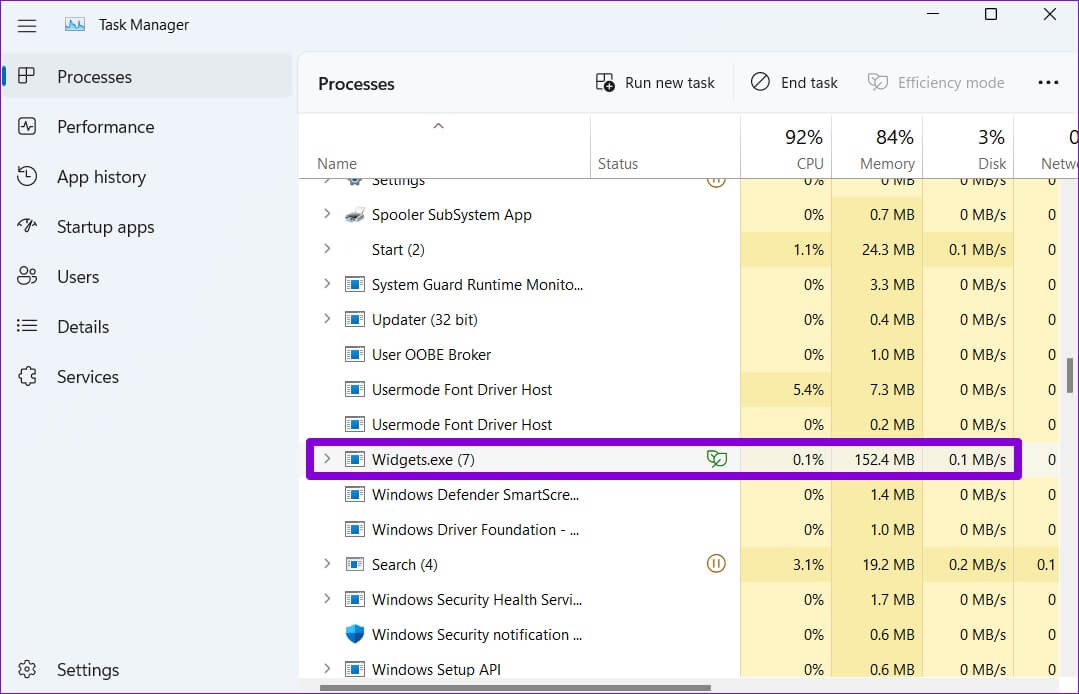Click the 152.4 MB memory value
The width and height of the screenshot is (1079, 694).
[x=884, y=459]
